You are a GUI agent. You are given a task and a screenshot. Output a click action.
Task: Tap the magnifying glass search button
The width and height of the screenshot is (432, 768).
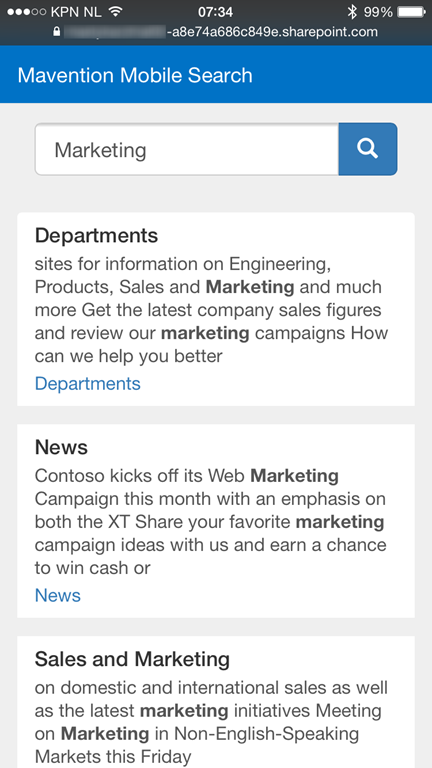coord(368,149)
